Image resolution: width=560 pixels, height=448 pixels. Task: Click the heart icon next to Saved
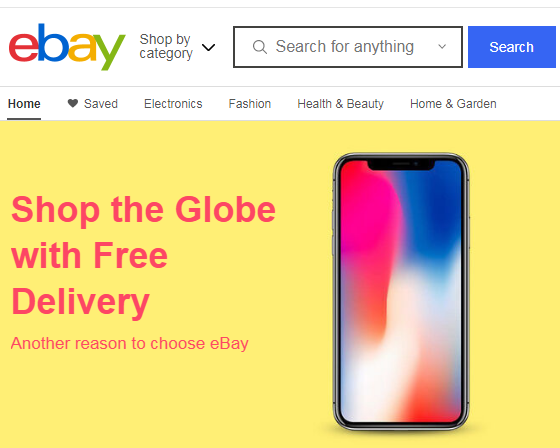point(73,103)
